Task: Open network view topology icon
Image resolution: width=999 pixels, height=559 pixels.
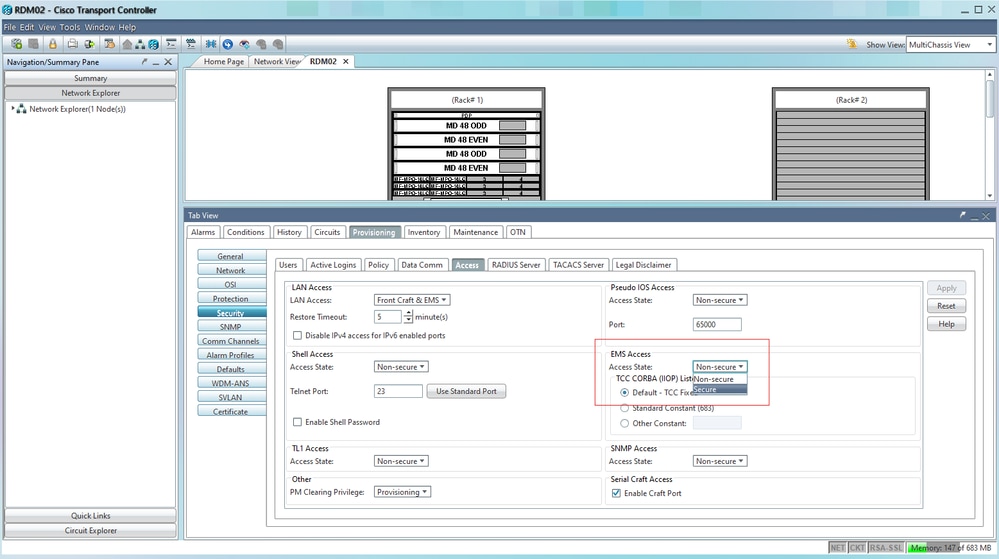Action: pyautogui.click(x=140, y=44)
